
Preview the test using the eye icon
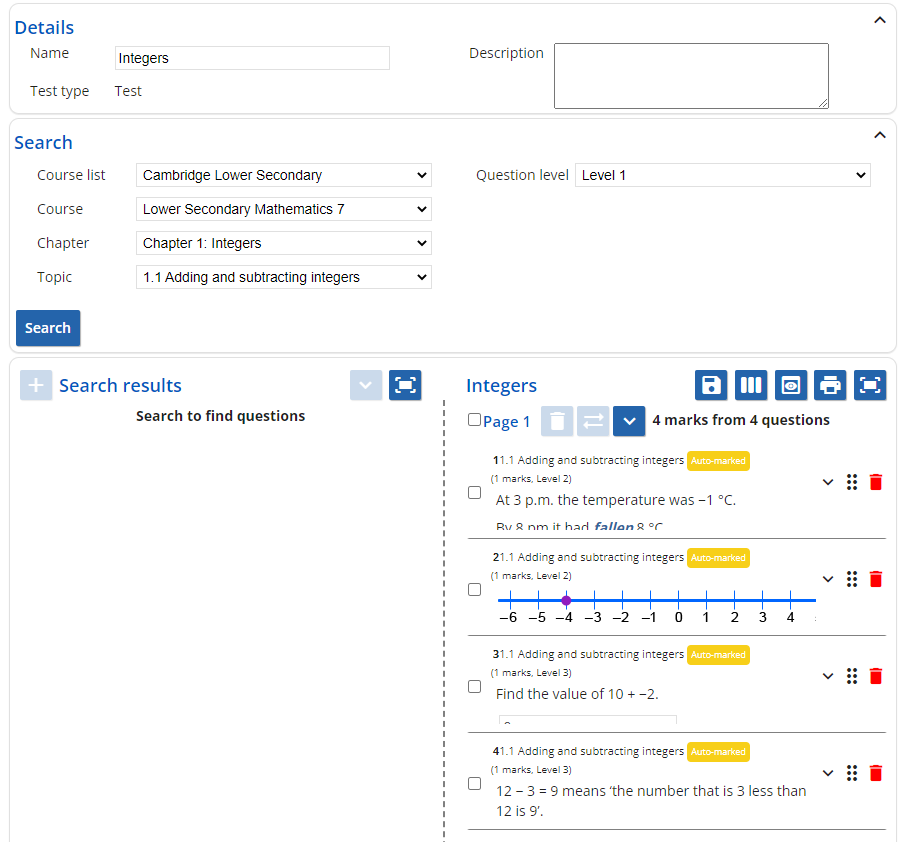790,385
